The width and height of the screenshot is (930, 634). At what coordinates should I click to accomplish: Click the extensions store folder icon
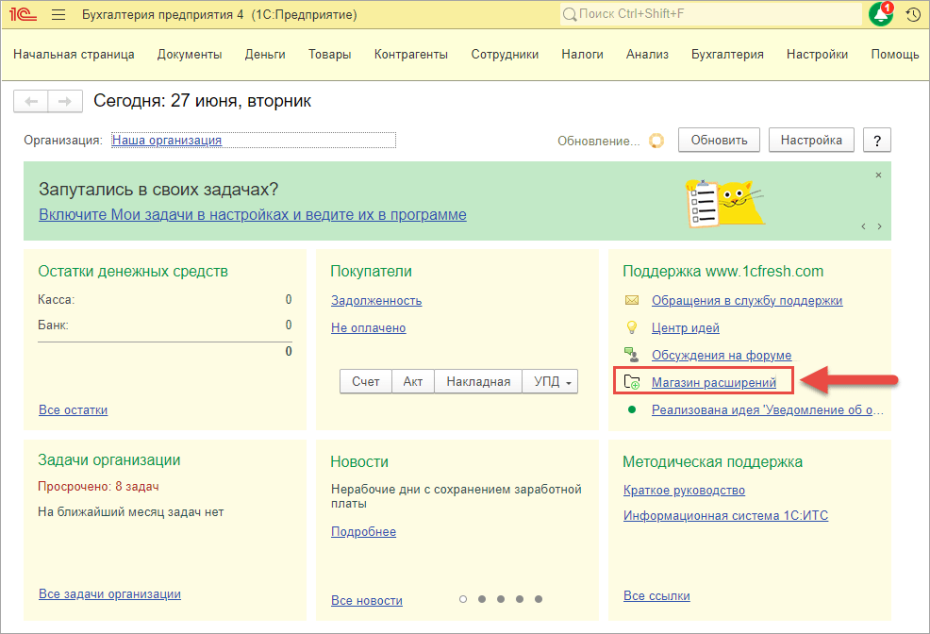click(632, 382)
